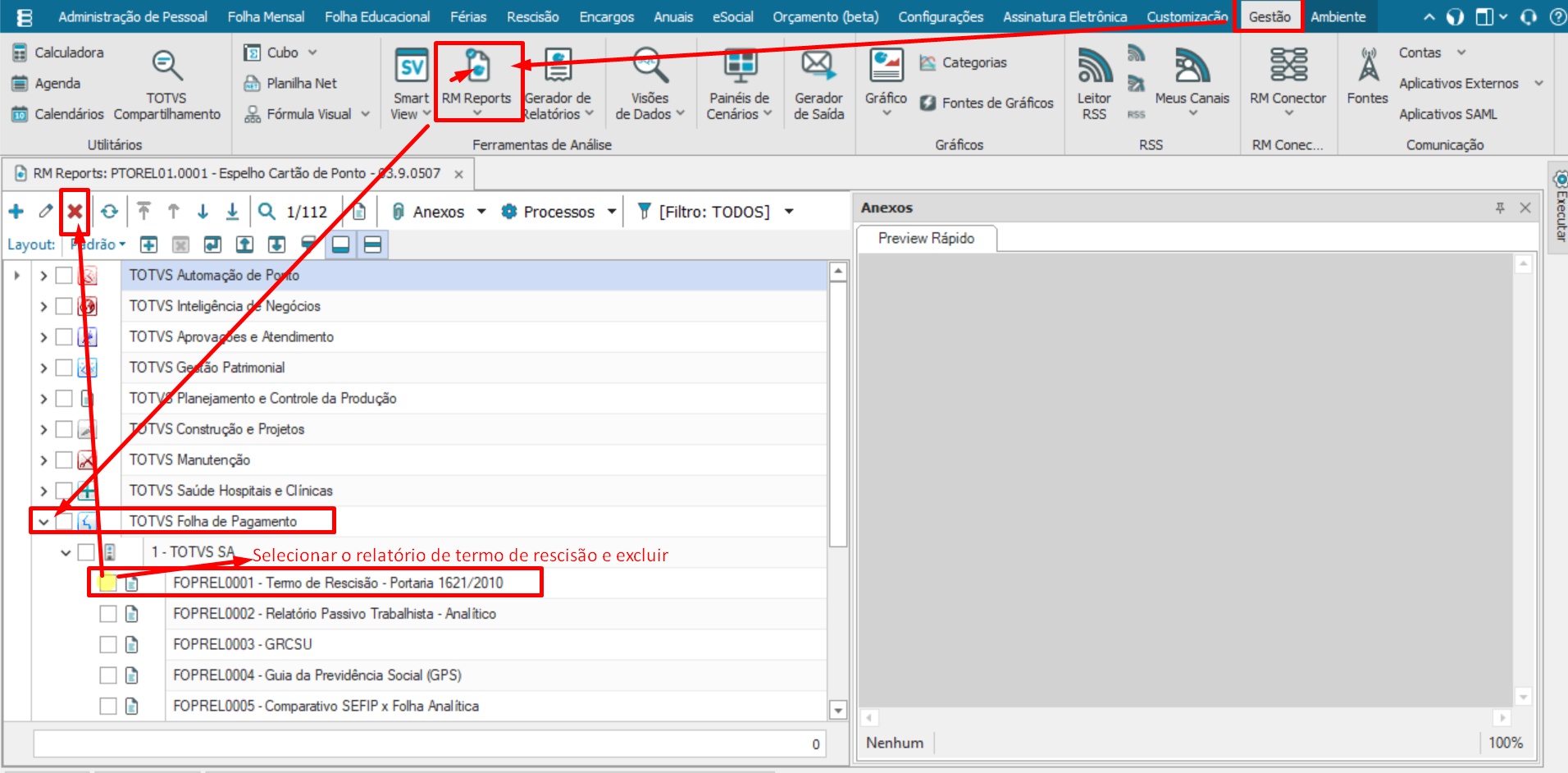Tick checkbox for FOPREL0003 - GRCSU
This screenshot has width=1568, height=773.
coord(108,644)
